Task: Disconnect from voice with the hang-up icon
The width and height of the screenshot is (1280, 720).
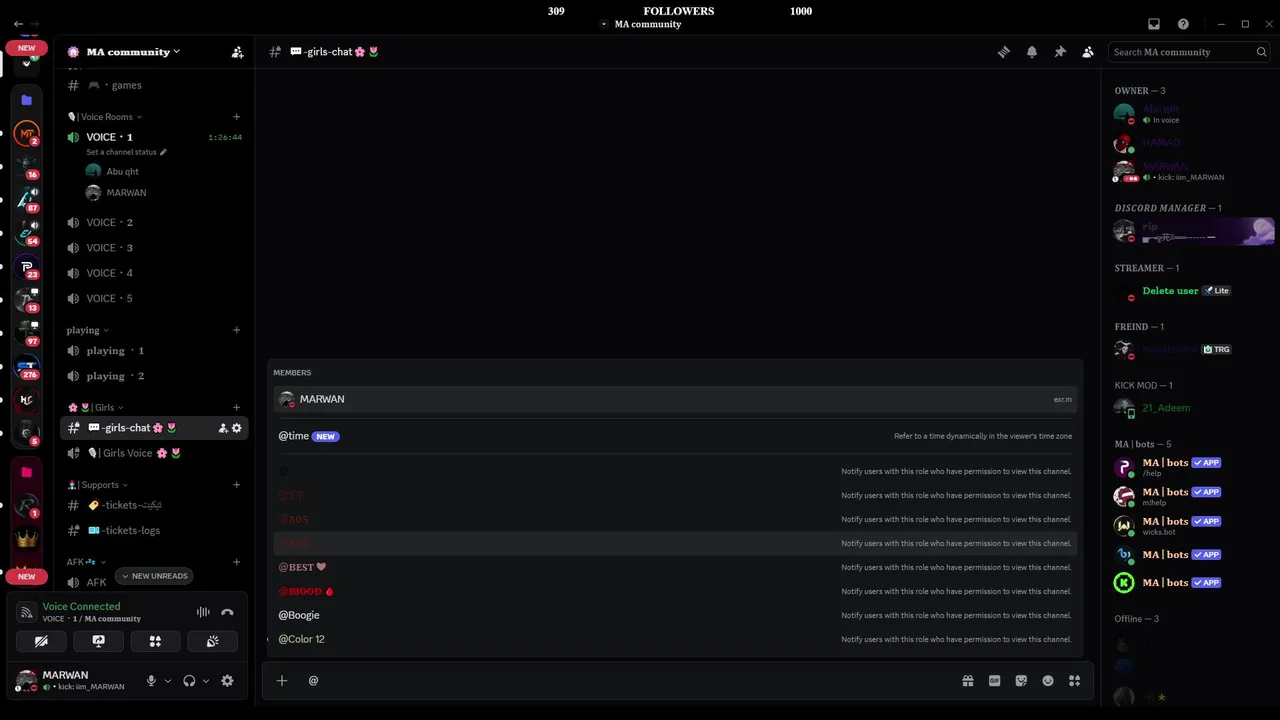Action: 227,612
